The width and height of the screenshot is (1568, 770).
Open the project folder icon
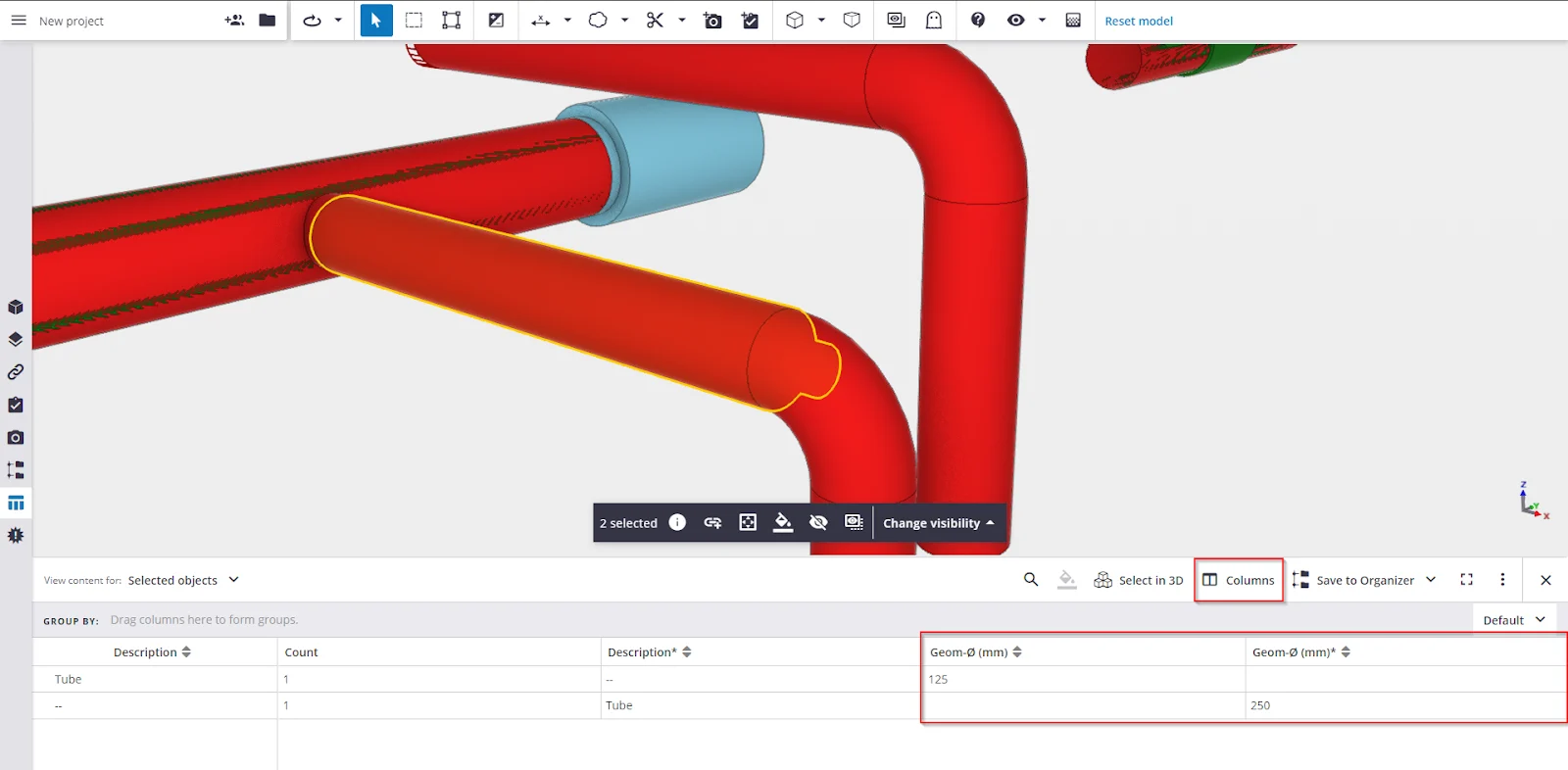(267, 21)
